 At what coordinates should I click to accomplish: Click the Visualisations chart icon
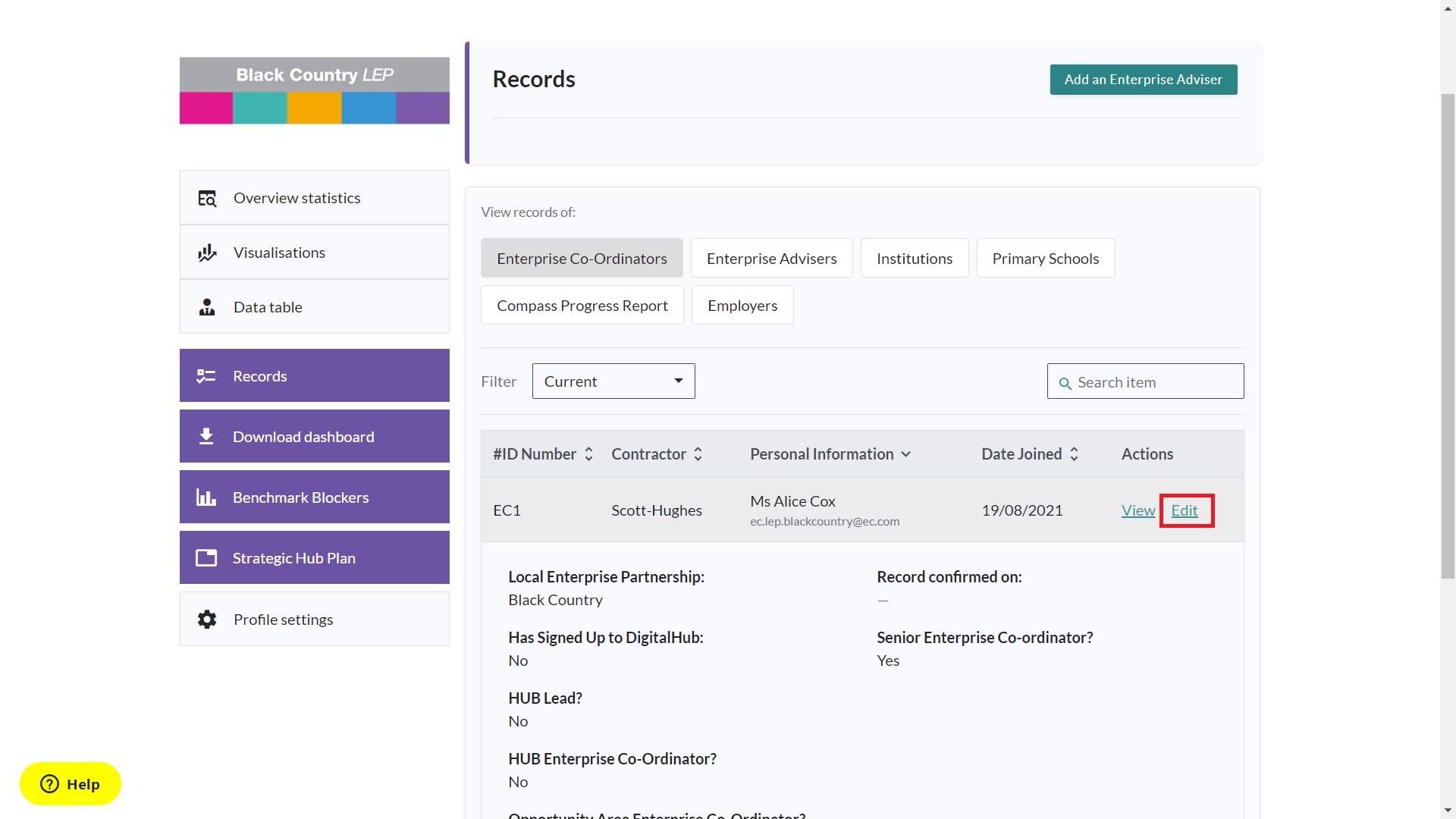207,253
